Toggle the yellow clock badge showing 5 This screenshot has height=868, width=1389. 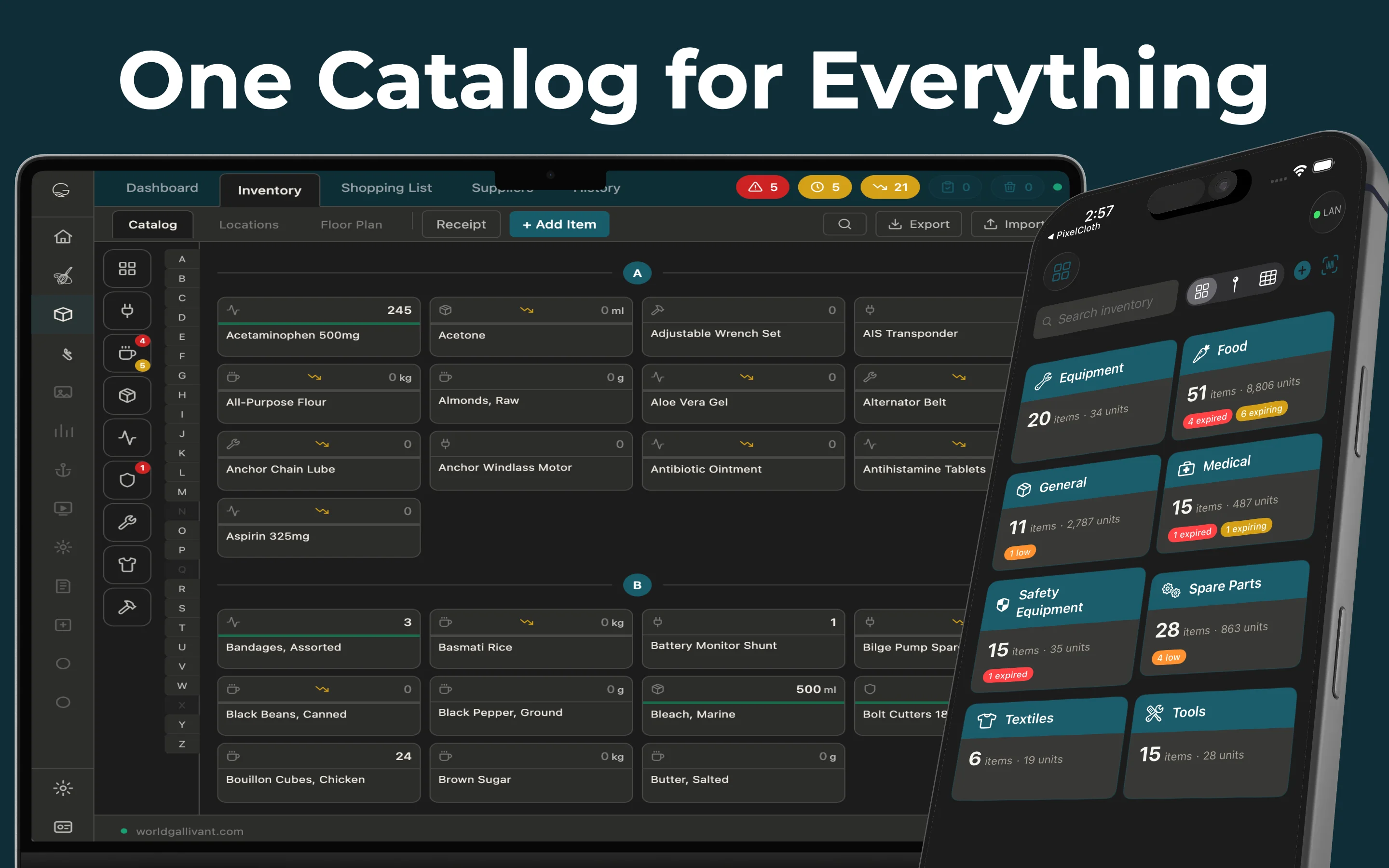pyautogui.click(x=825, y=187)
